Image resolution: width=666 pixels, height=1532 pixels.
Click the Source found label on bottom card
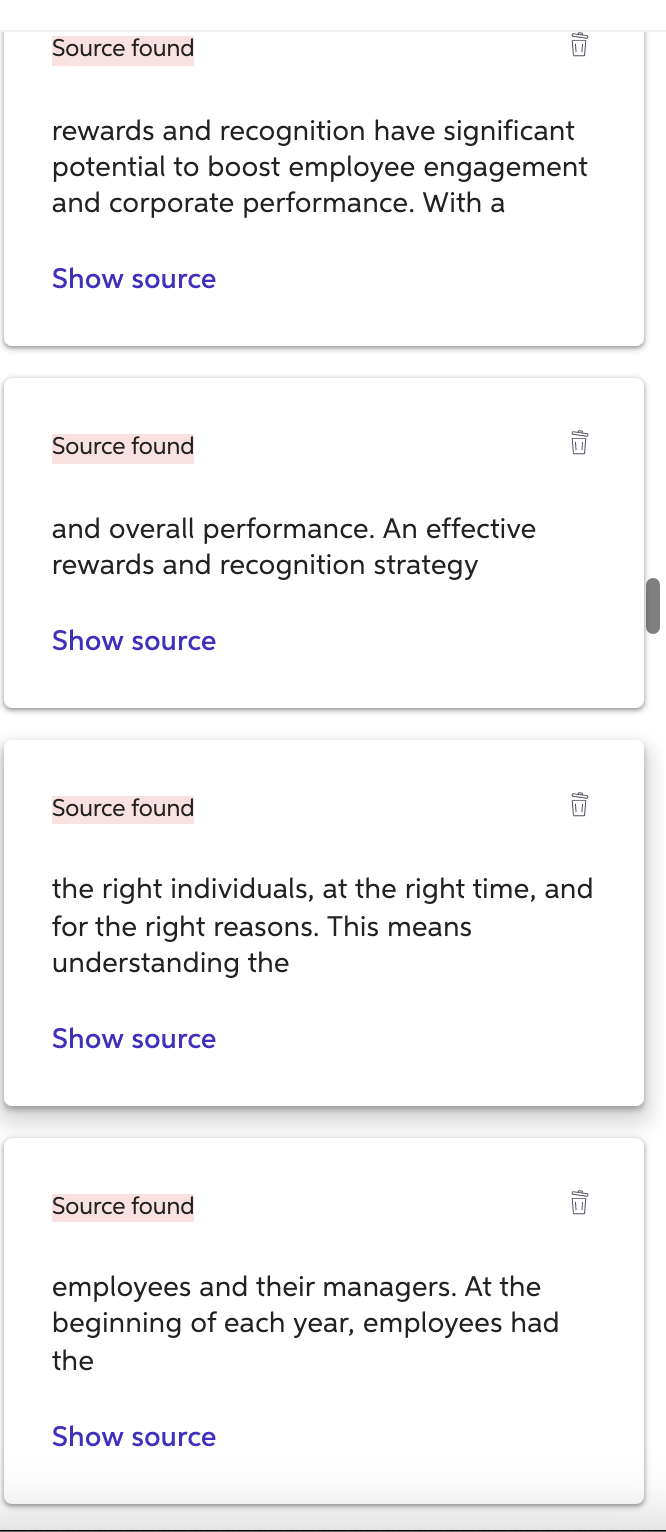pyautogui.click(x=122, y=1206)
